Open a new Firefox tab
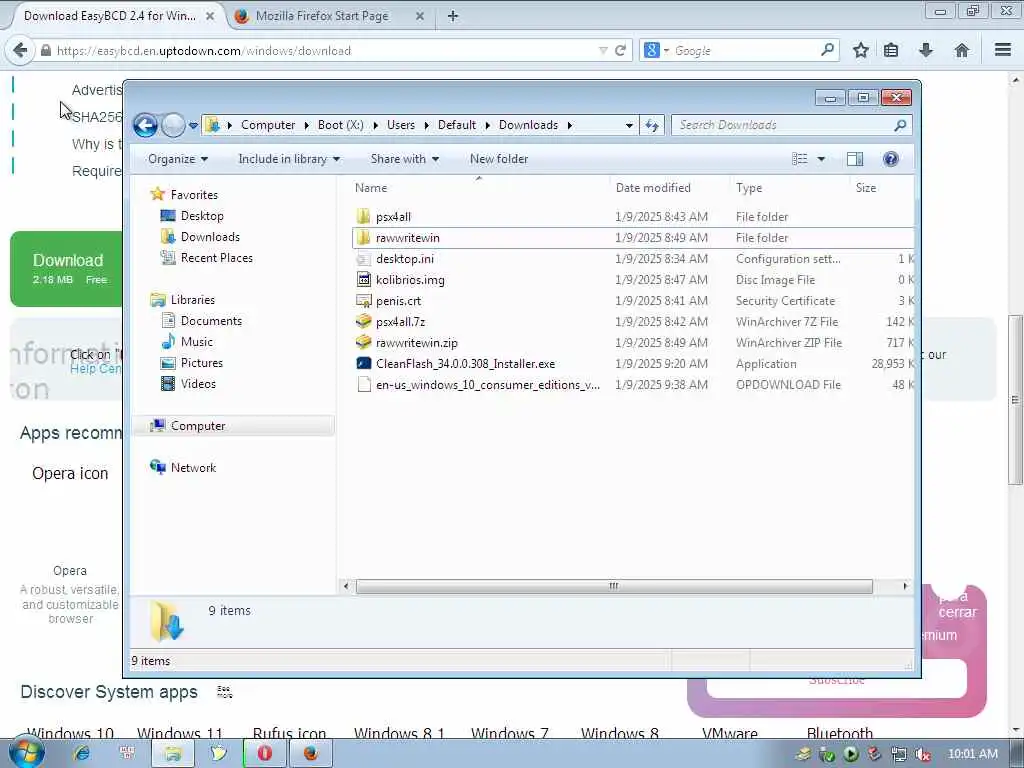The image size is (1024, 768). 453,16
